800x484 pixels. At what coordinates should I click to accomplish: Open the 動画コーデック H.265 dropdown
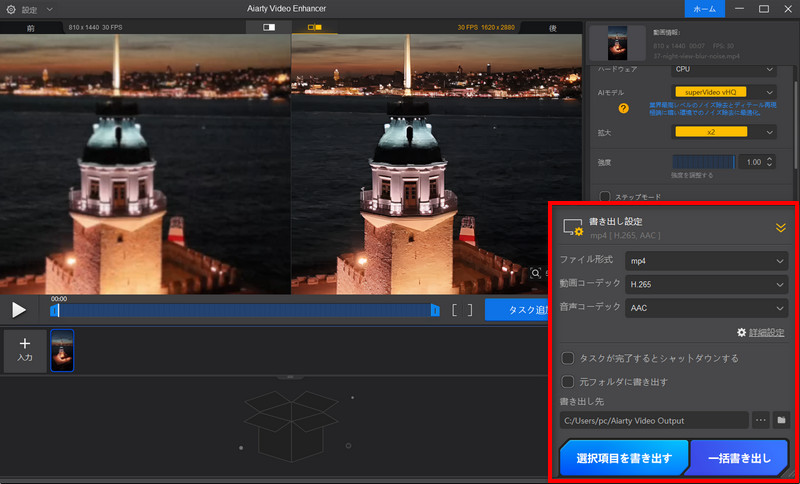(x=707, y=285)
